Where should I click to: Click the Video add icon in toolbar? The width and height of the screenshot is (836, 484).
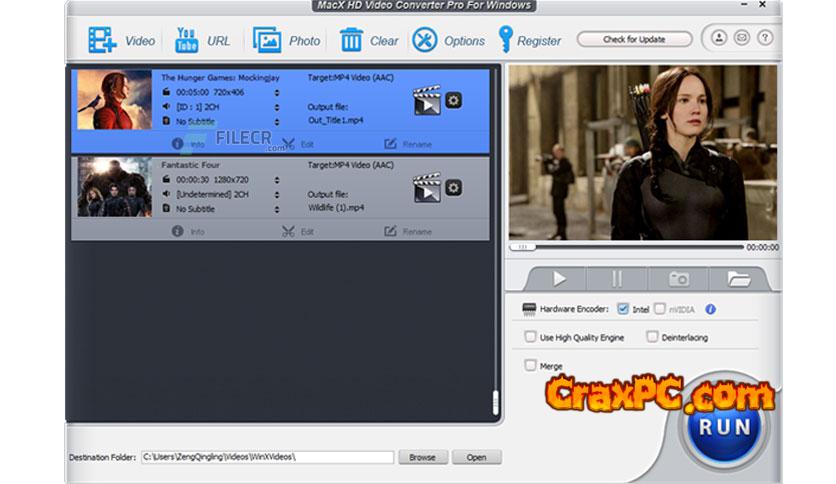tap(102, 40)
